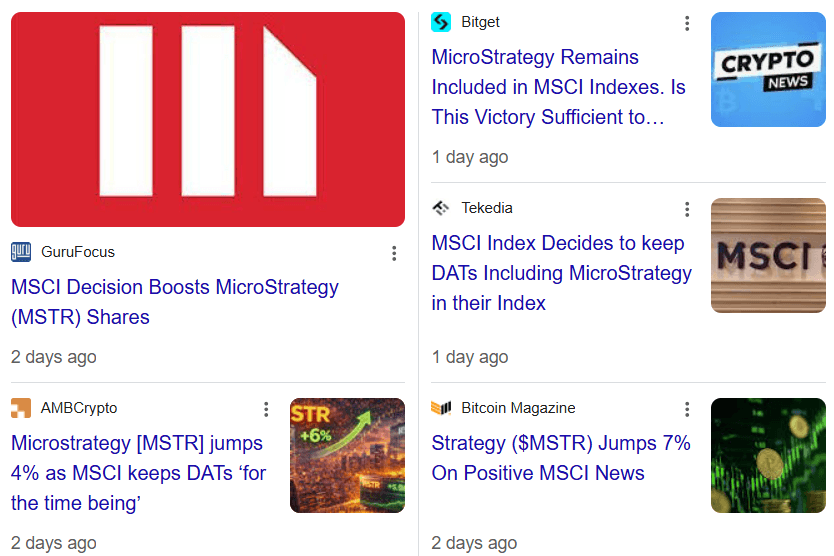Click the Bitcoin Magazine source favicon

click(441, 408)
